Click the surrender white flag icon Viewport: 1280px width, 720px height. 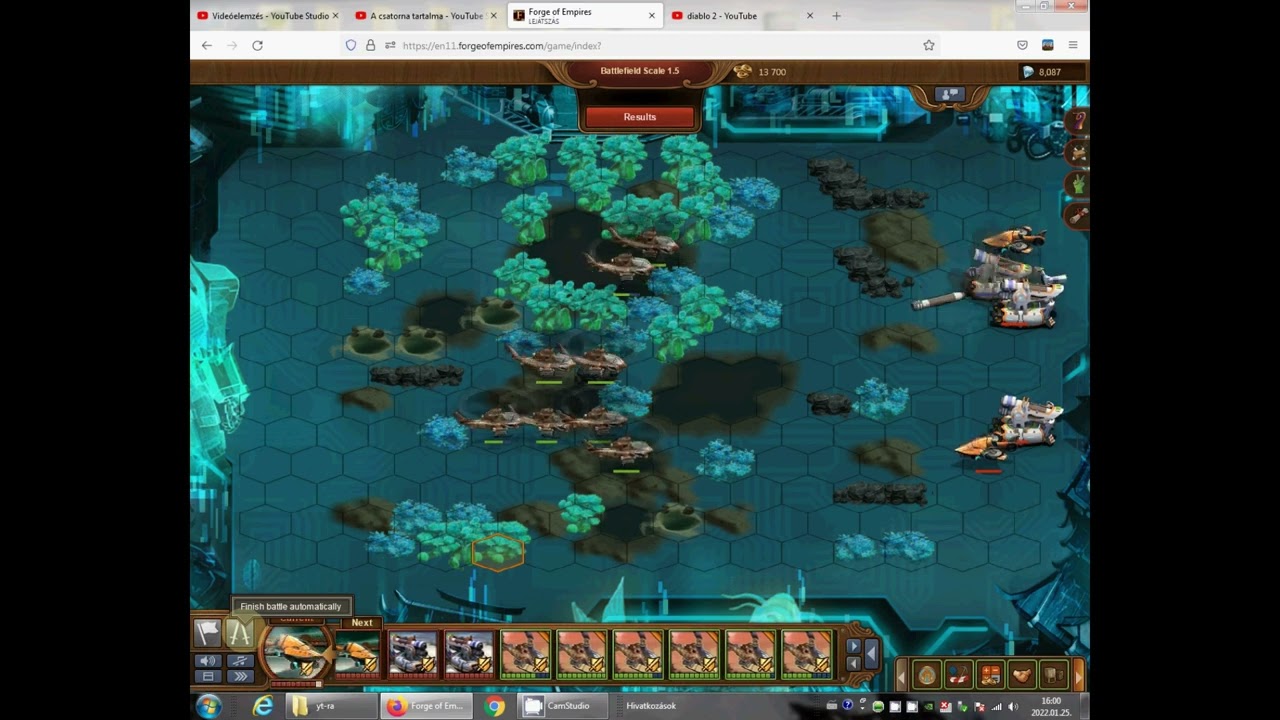(207, 632)
